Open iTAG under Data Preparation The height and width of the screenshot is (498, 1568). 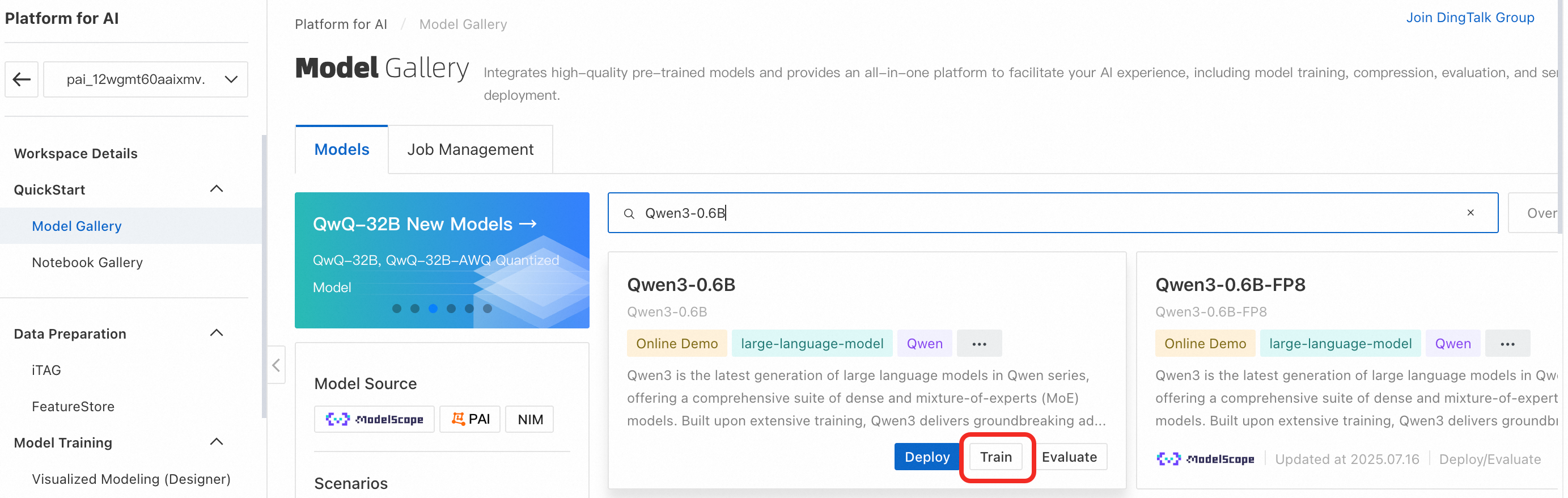pyautogui.click(x=46, y=370)
